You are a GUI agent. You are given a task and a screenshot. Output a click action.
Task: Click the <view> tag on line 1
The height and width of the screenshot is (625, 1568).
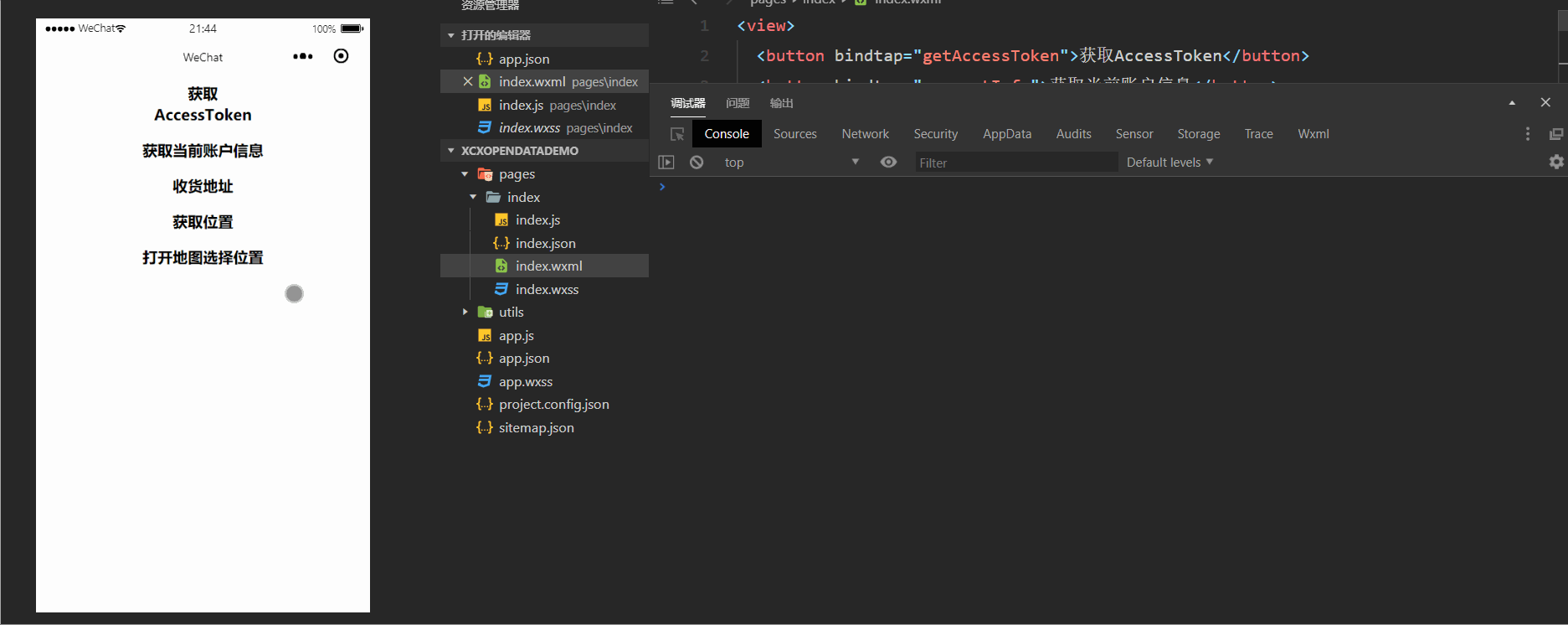click(765, 25)
